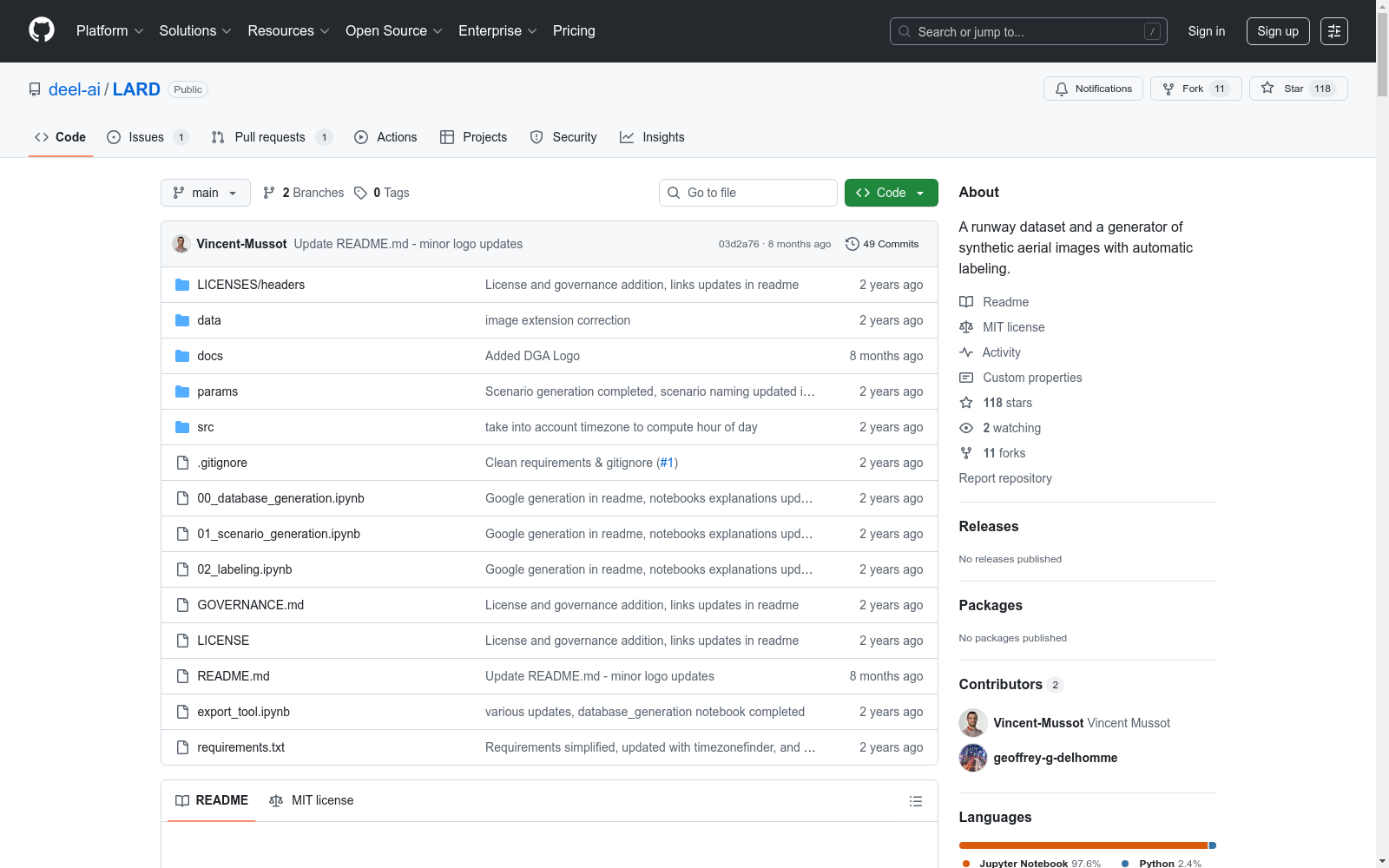The image size is (1389, 868).
Task: Click the star icon in Star button
Action: (x=1267, y=89)
